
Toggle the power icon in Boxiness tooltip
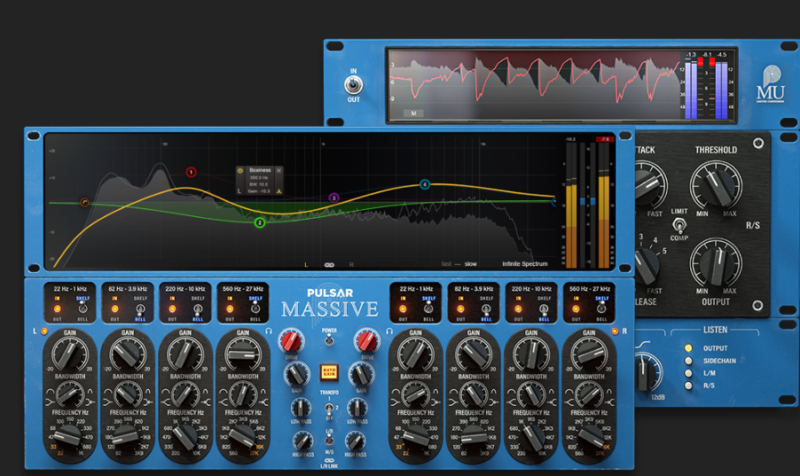(240, 170)
